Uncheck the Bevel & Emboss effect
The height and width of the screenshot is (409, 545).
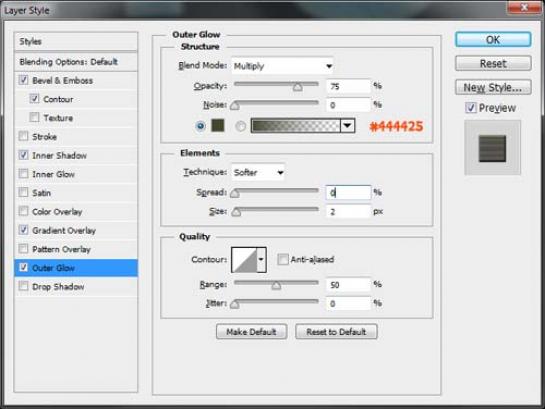[24, 80]
